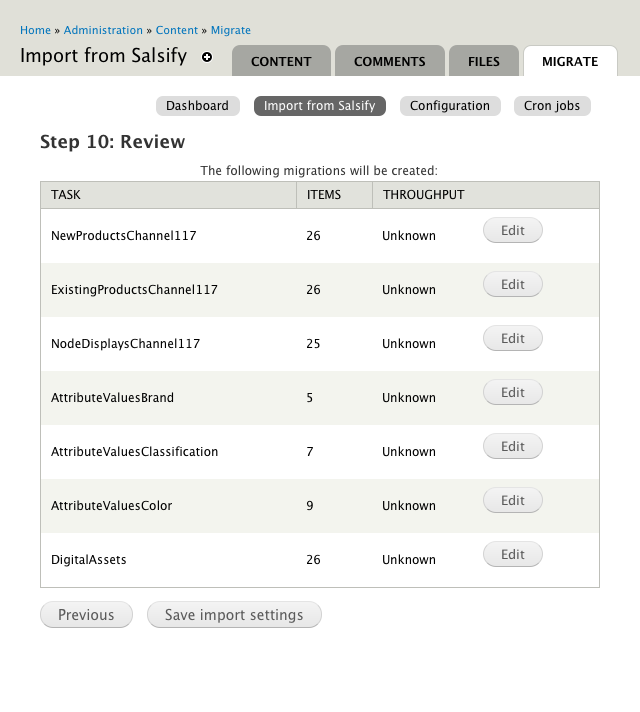
Task: Edit the DigitalAssets migration
Action: (513, 555)
